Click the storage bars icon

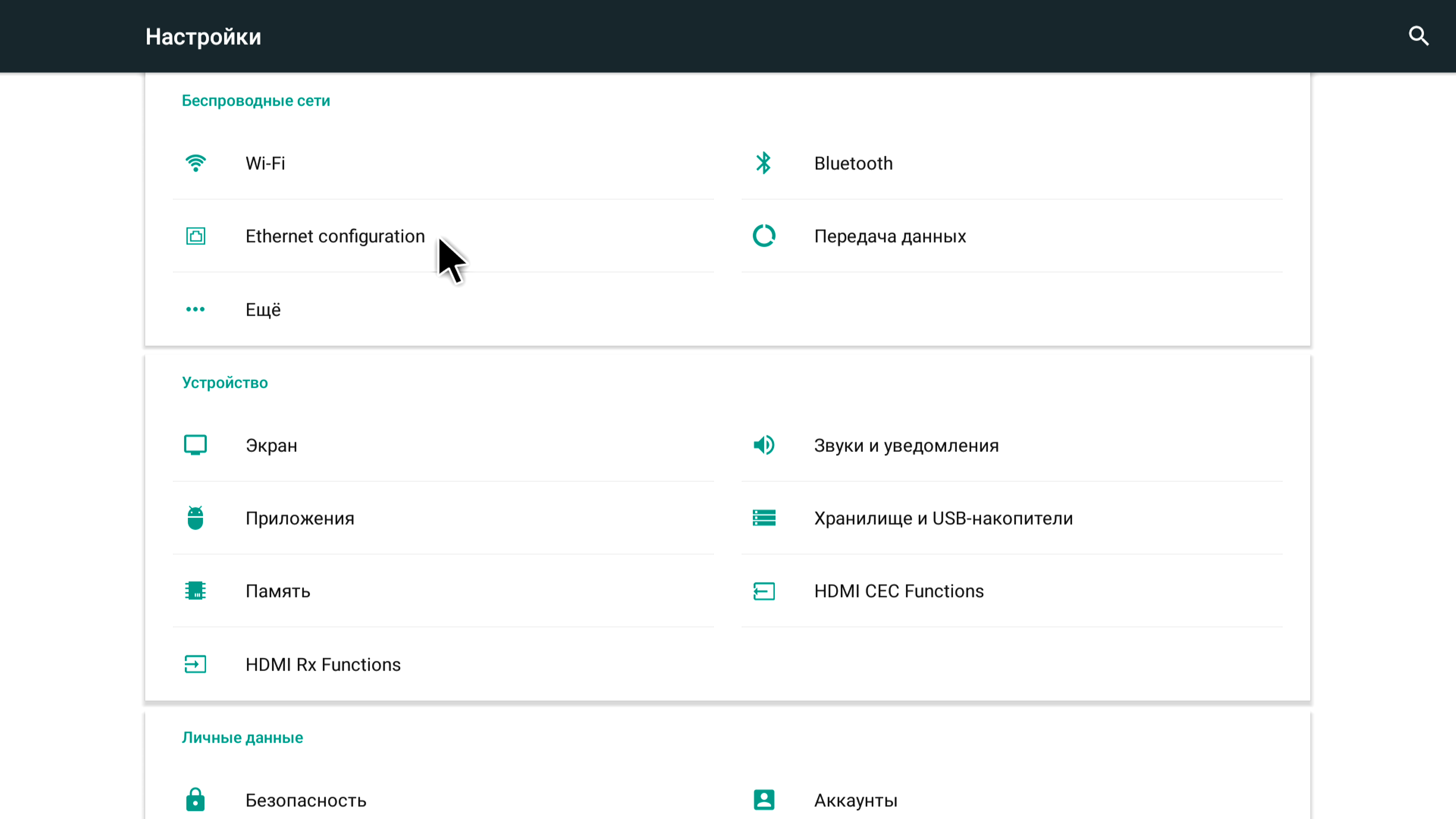click(x=764, y=518)
